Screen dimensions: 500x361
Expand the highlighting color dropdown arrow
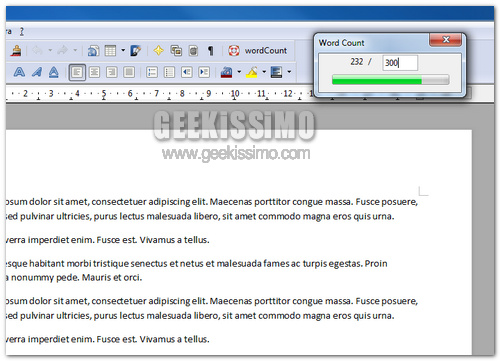coord(264,72)
